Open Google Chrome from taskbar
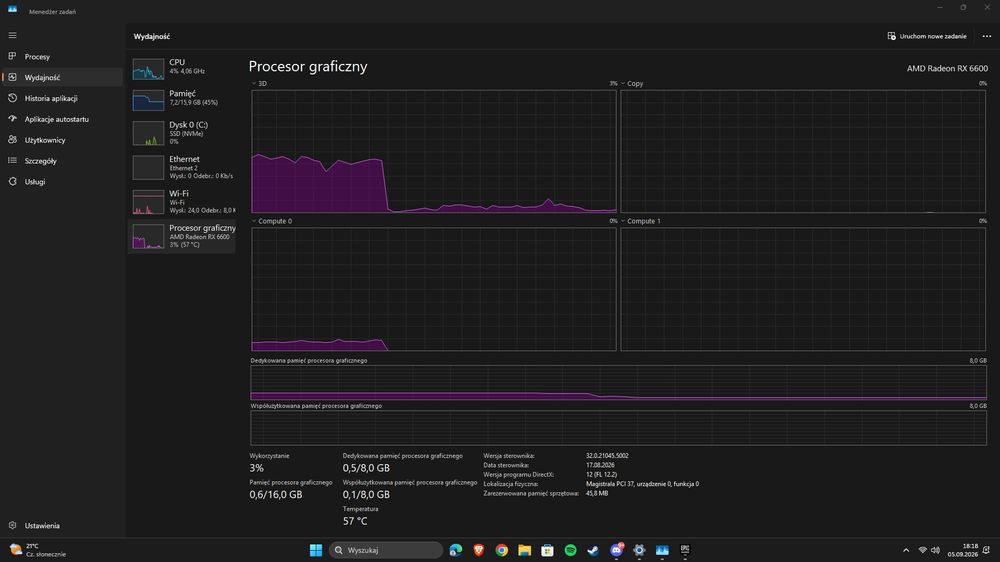The height and width of the screenshot is (562, 1000). (502, 550)
